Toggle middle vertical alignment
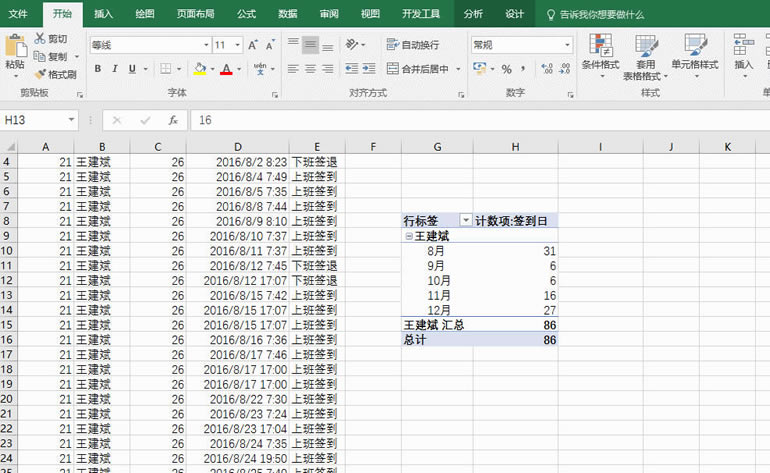 [310, 45]
